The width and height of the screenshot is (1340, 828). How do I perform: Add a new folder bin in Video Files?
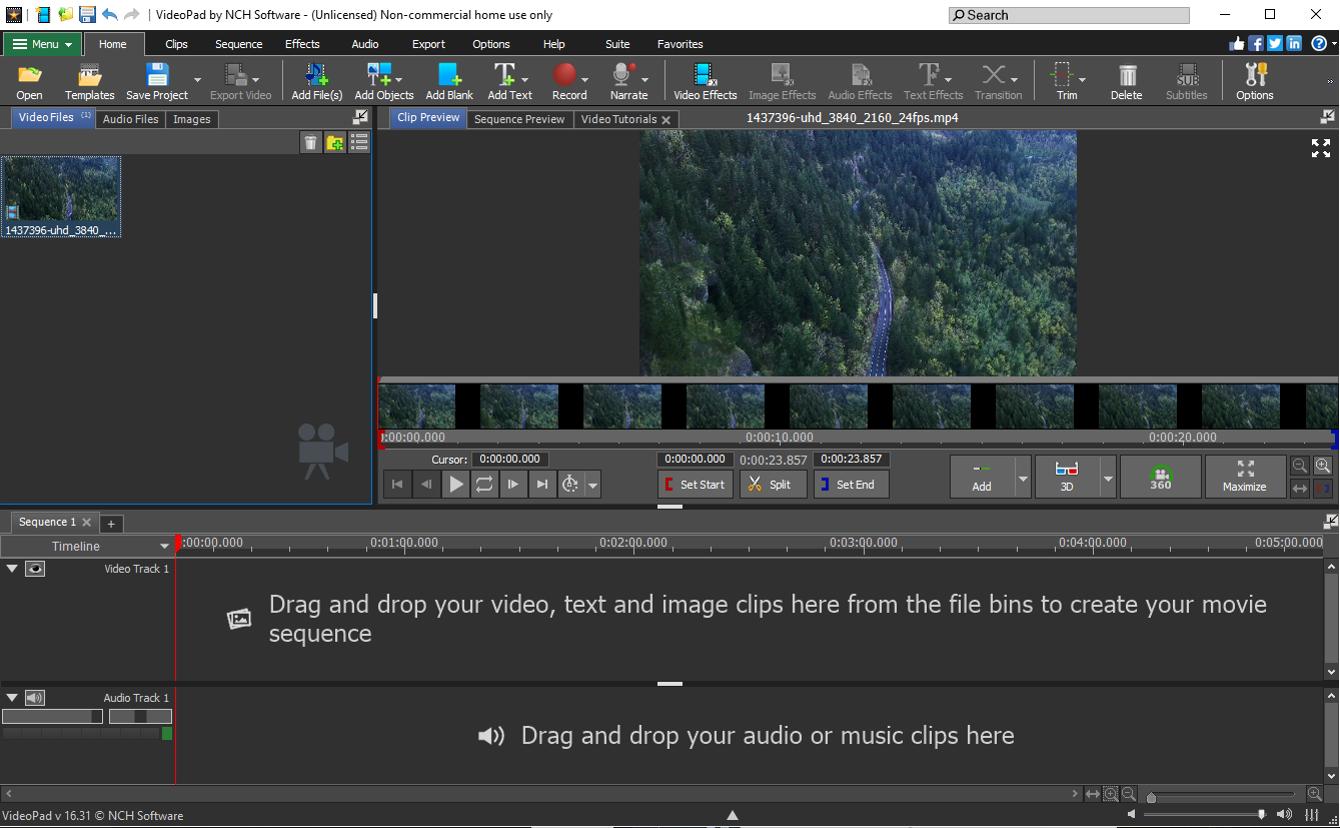(x=335, y=142)
